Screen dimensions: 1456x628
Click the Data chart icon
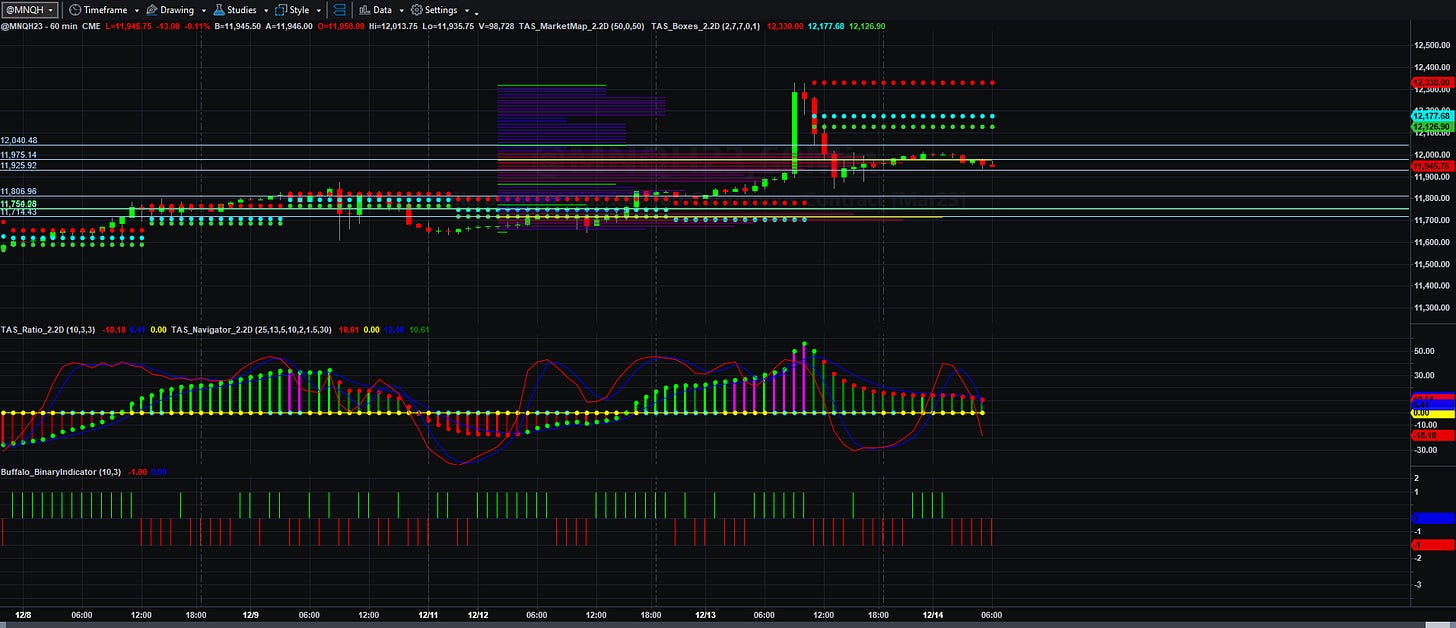pyautogui.click(x=364, y=9)
